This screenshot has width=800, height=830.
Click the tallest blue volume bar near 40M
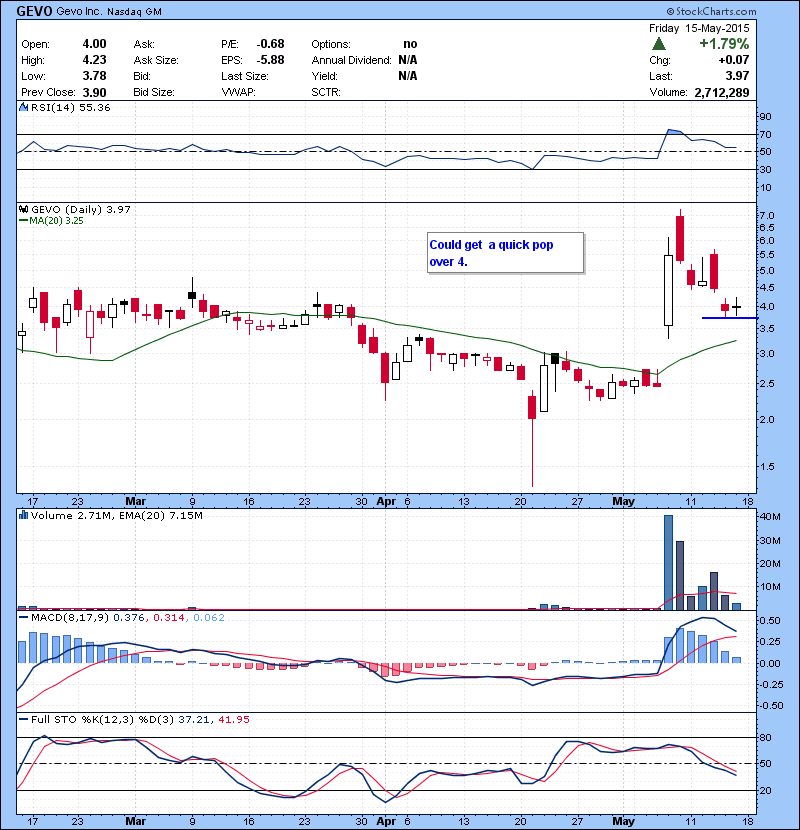pyautogui.click(x=668, y=562)
